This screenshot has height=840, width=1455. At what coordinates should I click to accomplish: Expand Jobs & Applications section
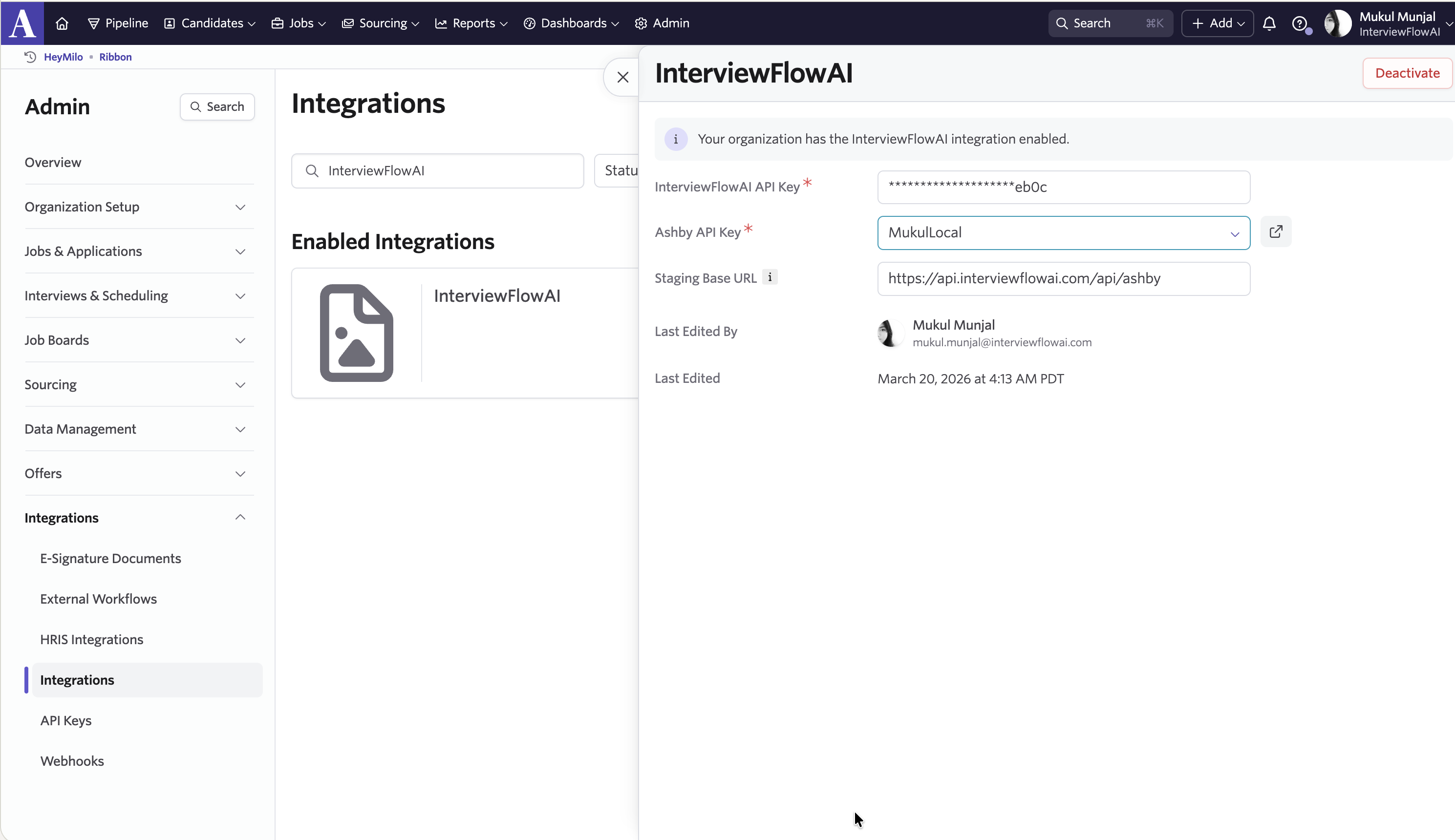[x=139, y=251]
